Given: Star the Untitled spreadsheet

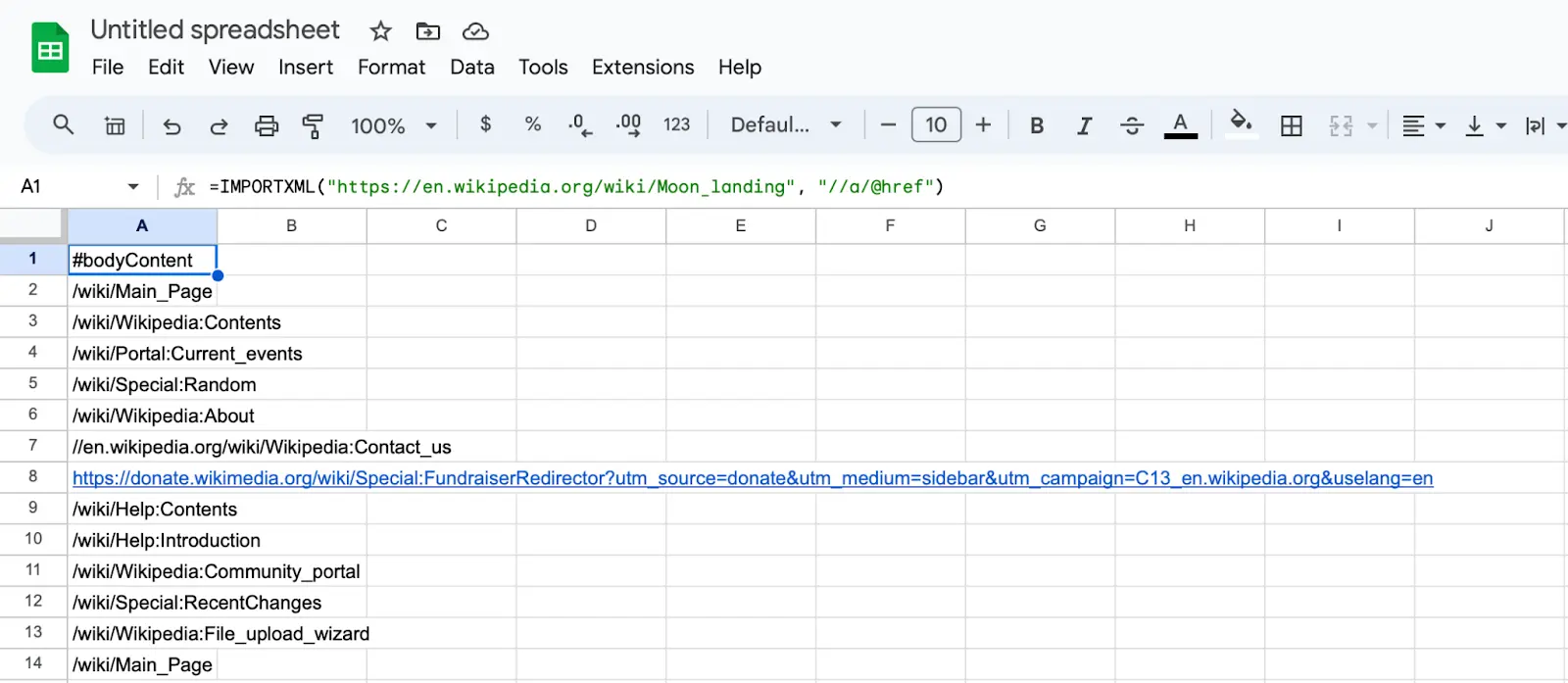Looking at the screenshot, I should click(380, 31).
